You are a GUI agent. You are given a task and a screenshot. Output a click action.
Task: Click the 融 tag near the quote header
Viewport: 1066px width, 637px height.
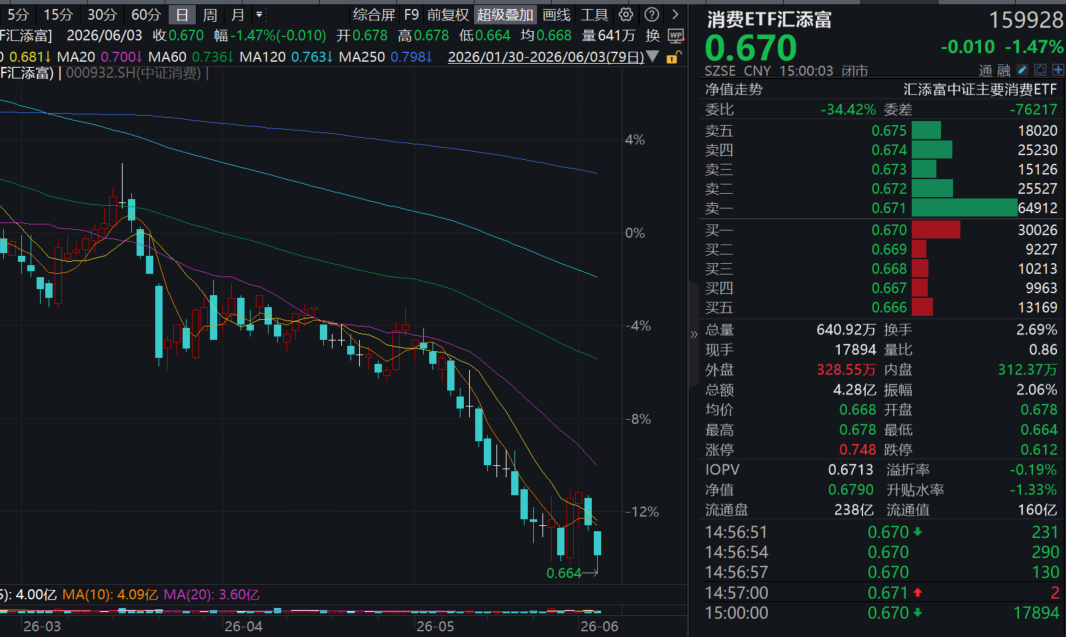[x=1003, y=70]
